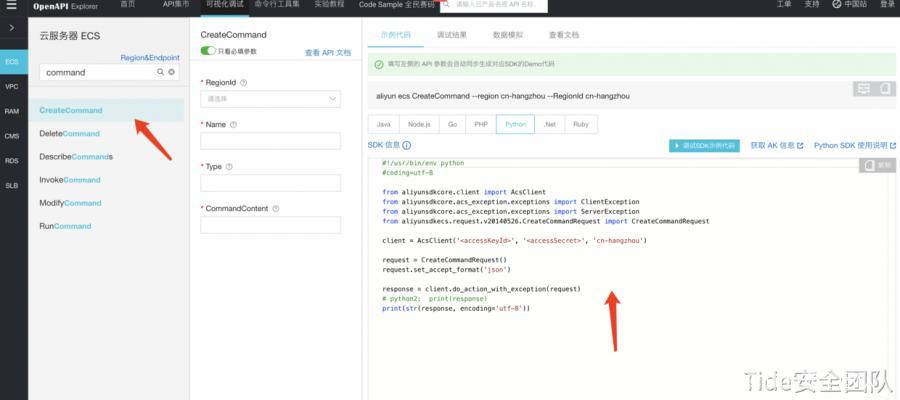Image resolution: width=900 pixels, height=400 pixels.
Task: Select VPC in the product sidebar
Action: pos(12,87)
